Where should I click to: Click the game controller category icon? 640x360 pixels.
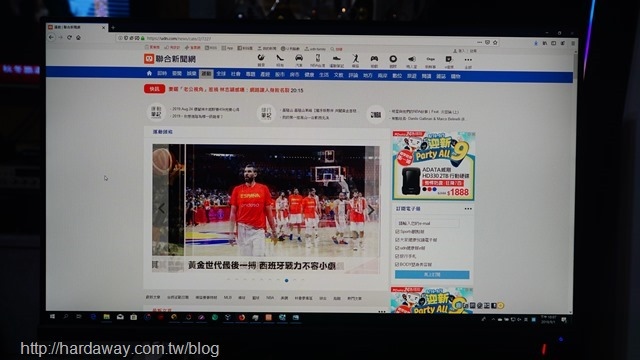tap(374, 59)
